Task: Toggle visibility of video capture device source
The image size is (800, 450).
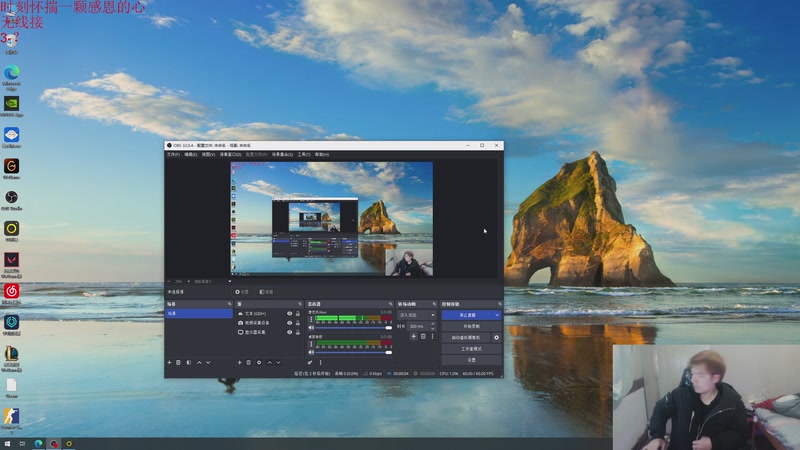Action: [289, 322]
